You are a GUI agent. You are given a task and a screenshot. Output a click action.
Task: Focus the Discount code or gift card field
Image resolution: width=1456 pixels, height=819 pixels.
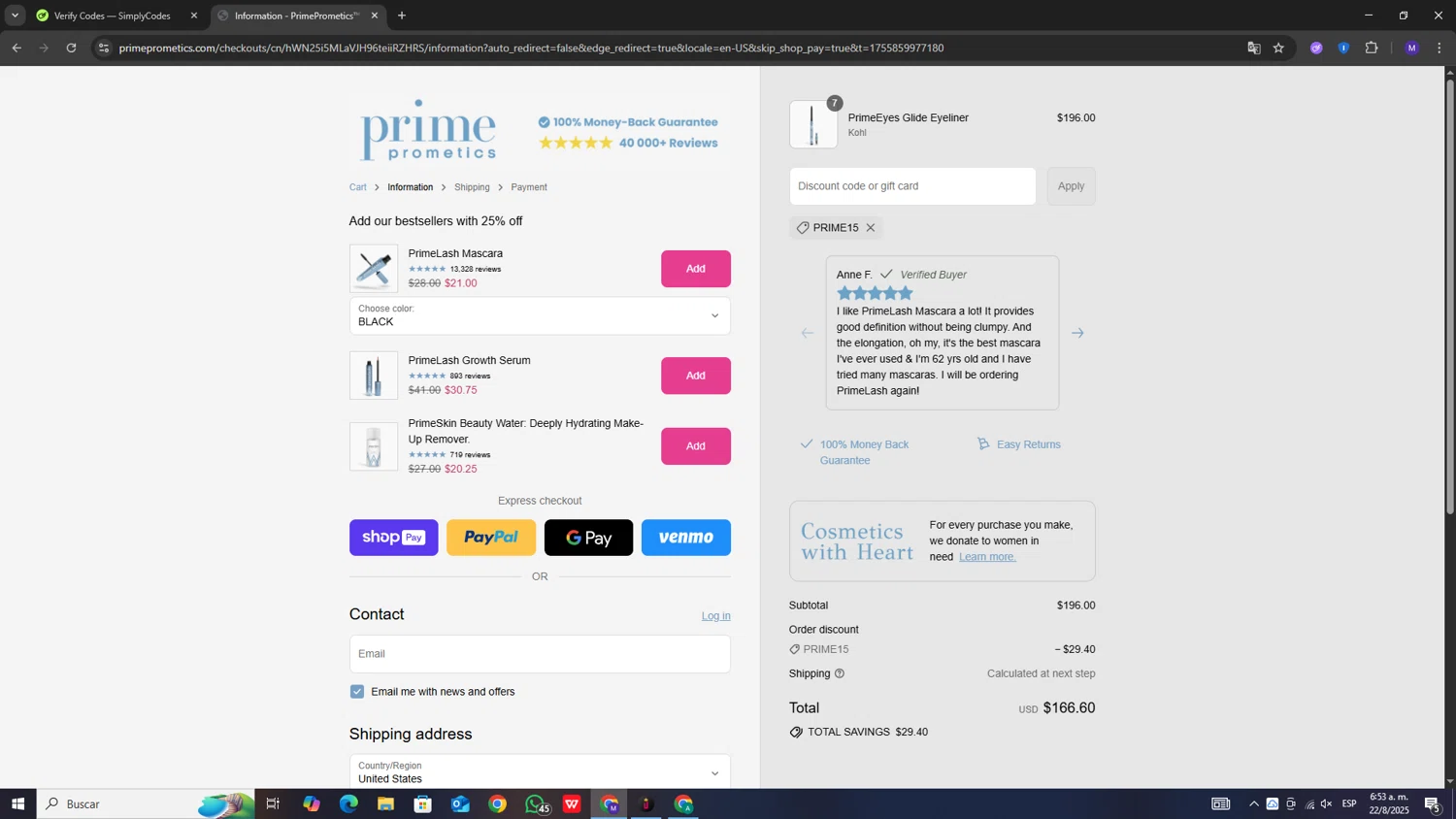click(912, 186)
